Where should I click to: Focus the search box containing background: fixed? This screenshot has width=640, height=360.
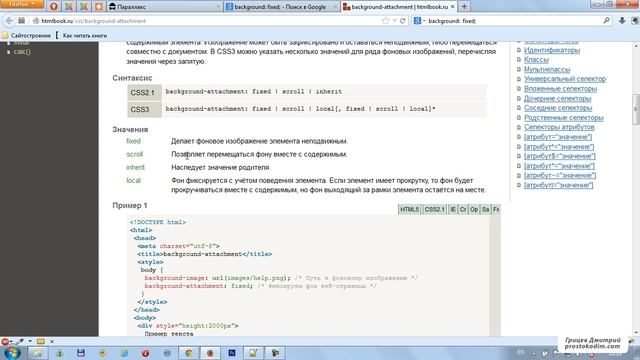point(513,20)
